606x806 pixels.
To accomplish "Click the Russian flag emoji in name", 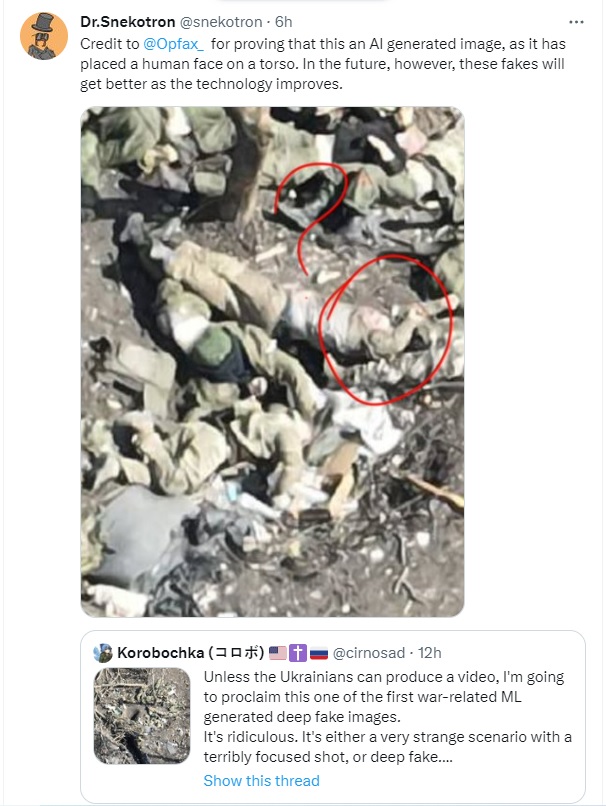I will tap(319, 653).
